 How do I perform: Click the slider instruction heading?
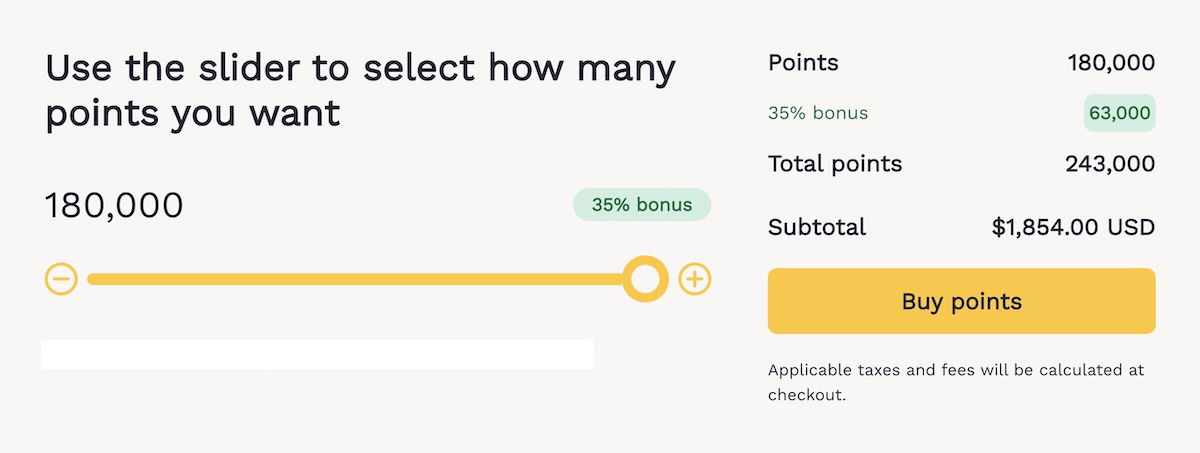[360, 91]
